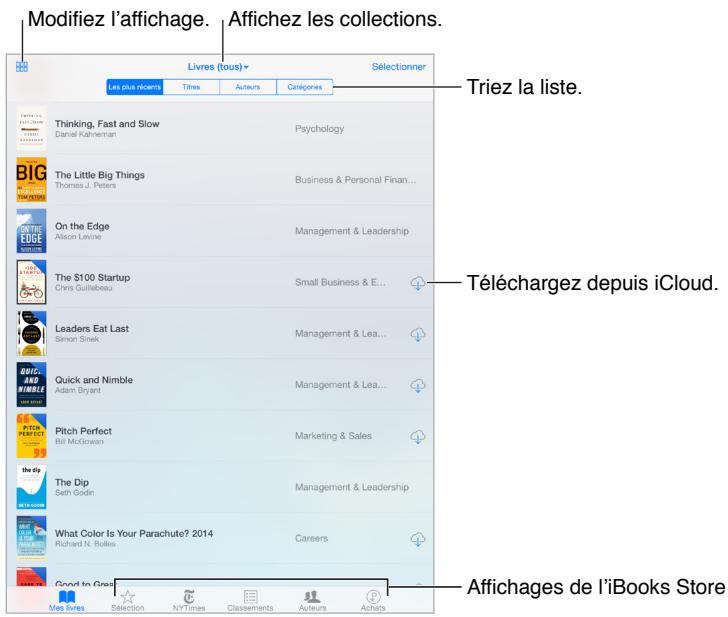Open The Dip book cover
The image size is (728, 617).
[x=32, y=487]
